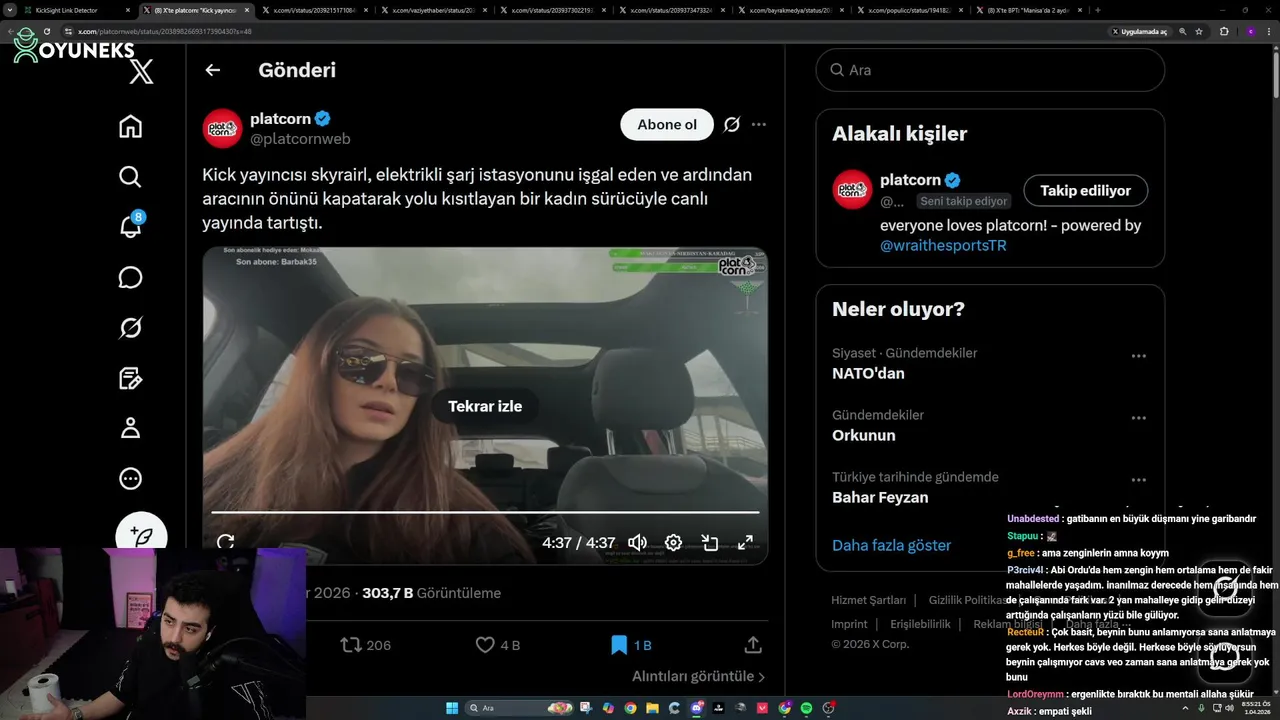Open Erişilebilirlik footer link

click(920, 624)
